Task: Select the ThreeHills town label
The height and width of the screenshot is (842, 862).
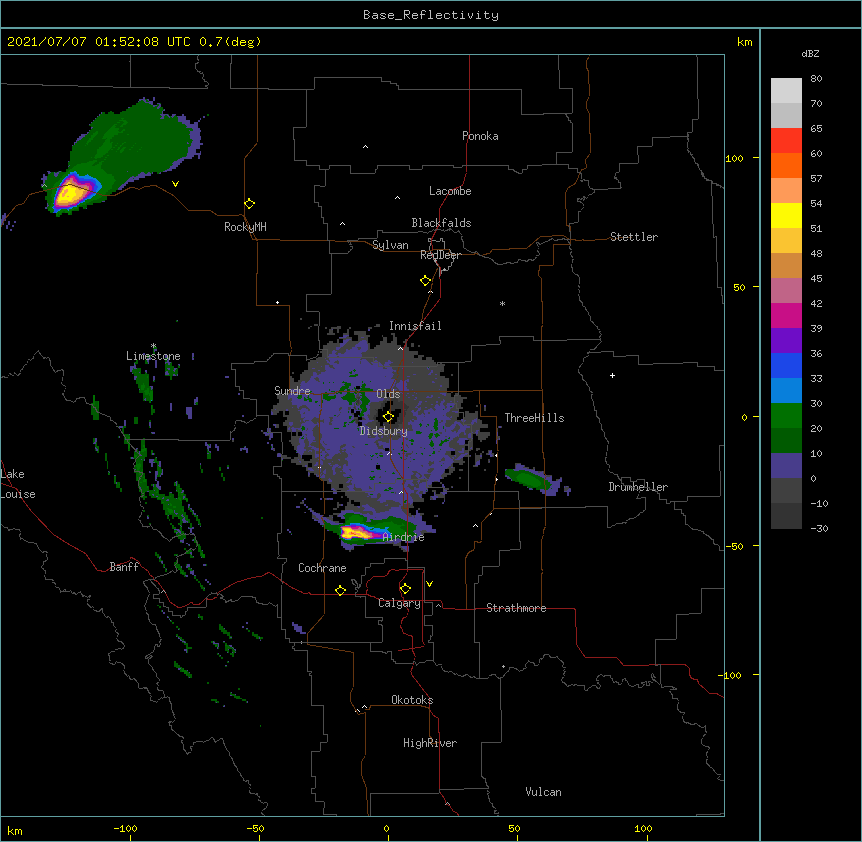Action: tap(534, 418)
